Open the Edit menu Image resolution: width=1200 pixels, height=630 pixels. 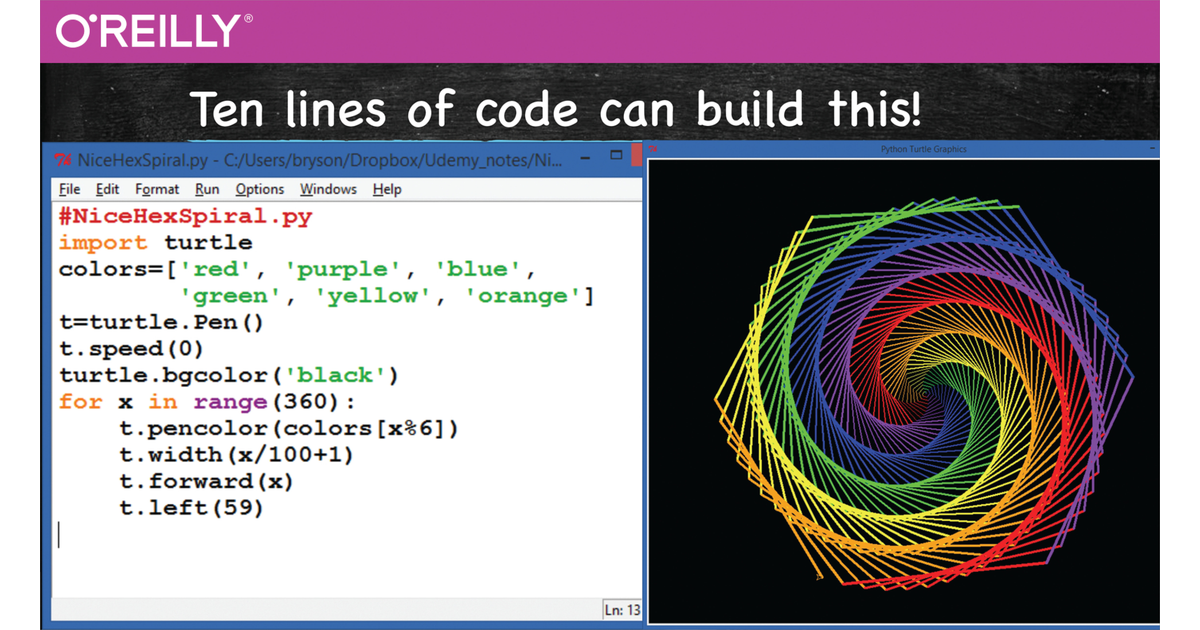coord(107,189)
